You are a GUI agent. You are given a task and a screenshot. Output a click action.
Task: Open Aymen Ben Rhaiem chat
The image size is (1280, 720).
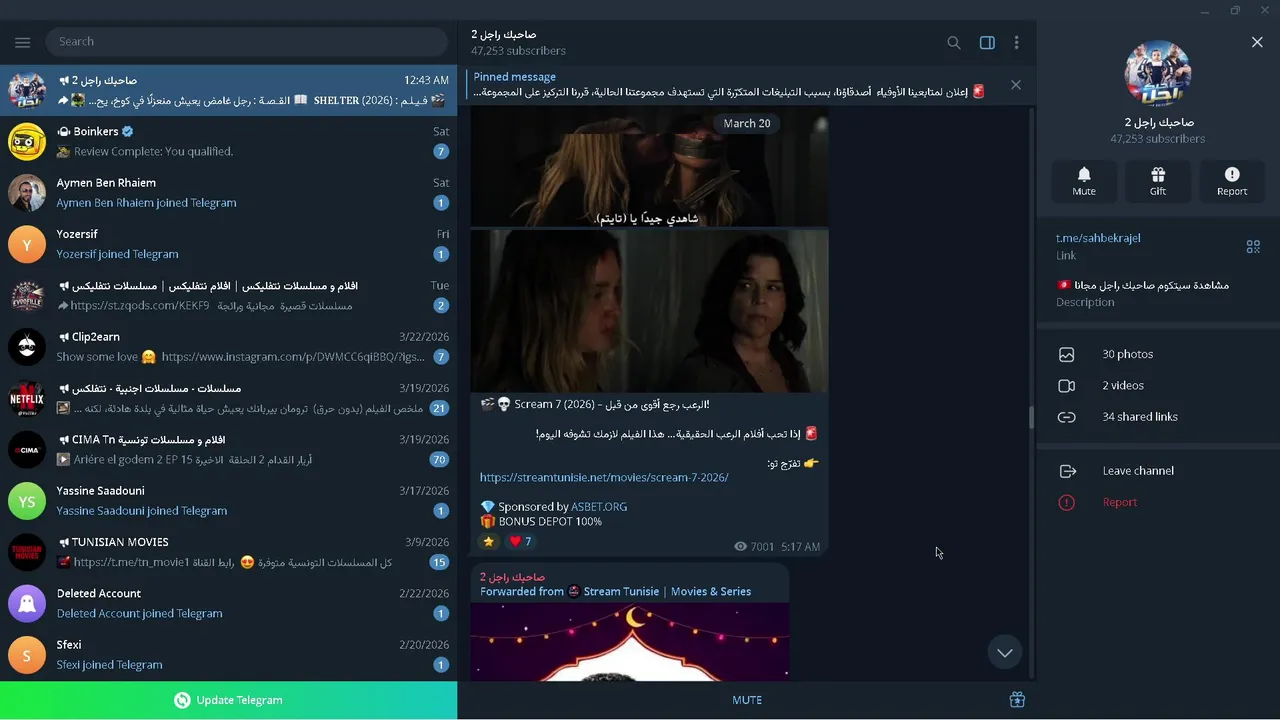point(228,193)
